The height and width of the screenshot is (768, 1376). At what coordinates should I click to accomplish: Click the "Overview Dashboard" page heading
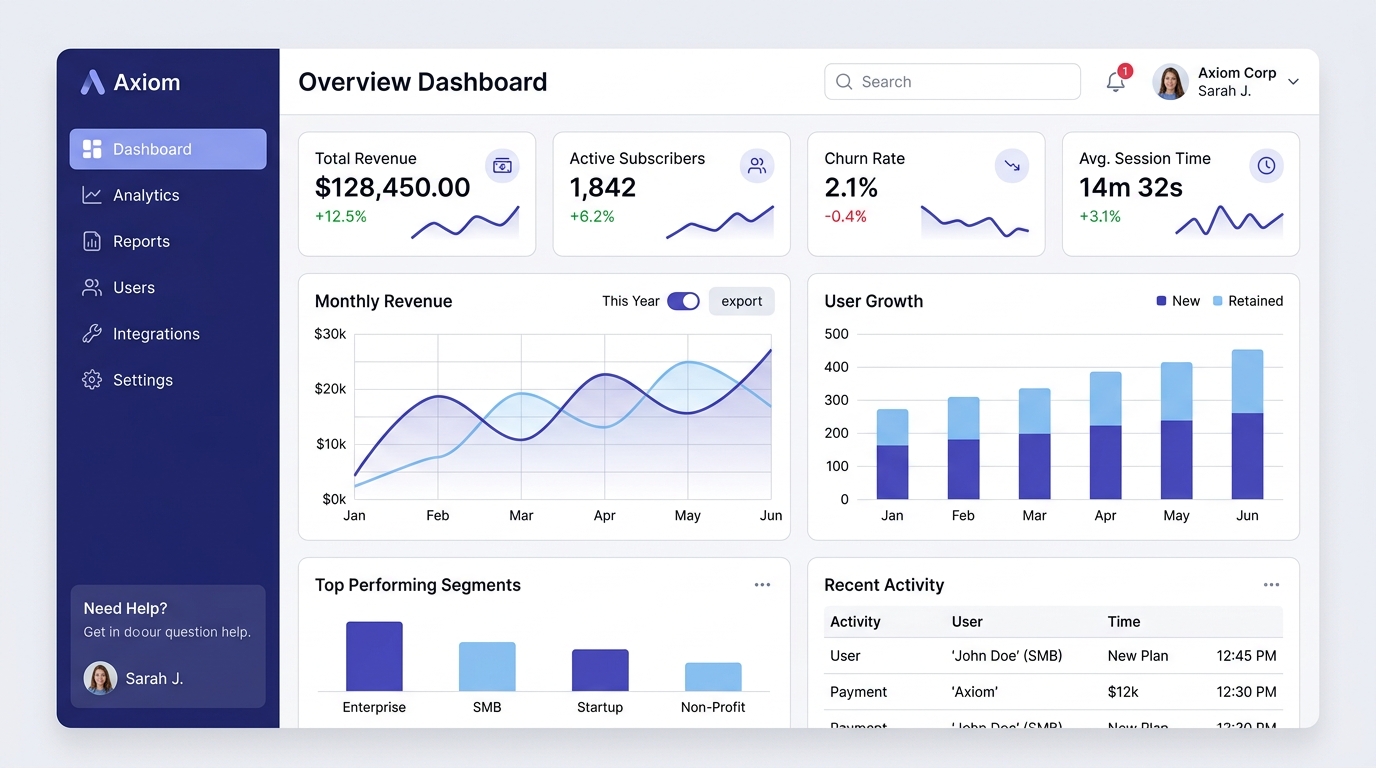[x=423, y=82]
